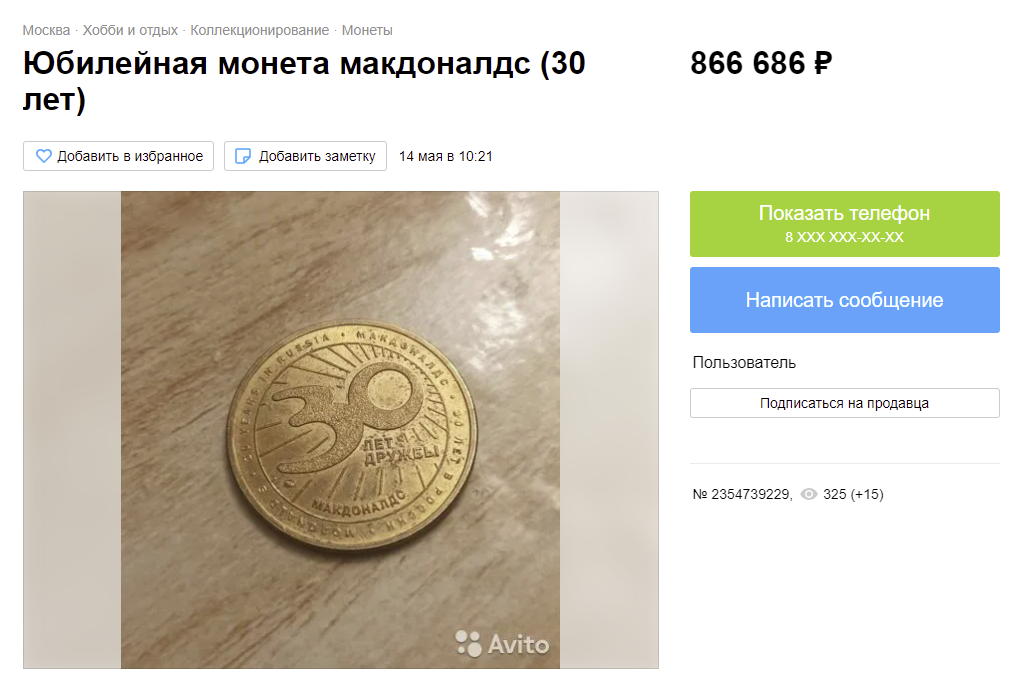Screen dimensions: 1022x680
Task: Click the eye views icon
Action: (808, 494)
